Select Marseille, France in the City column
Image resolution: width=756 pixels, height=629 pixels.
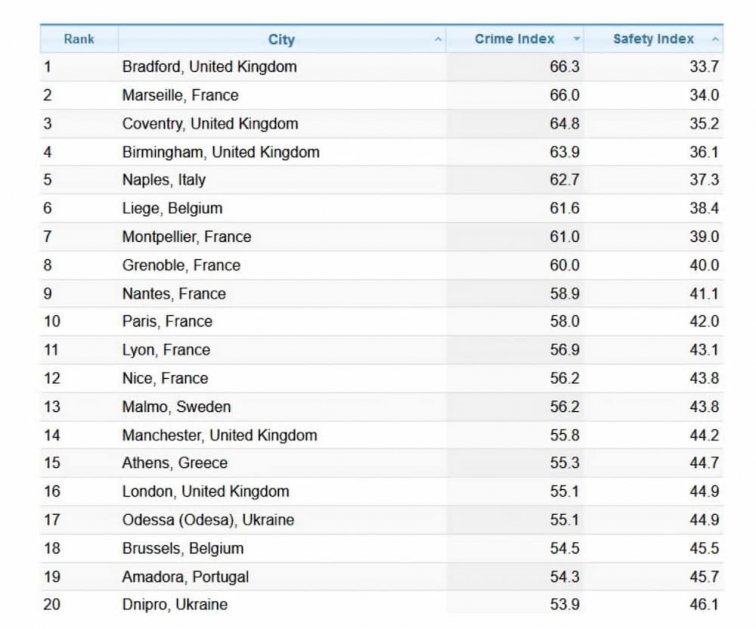click(x=180, y=95)
